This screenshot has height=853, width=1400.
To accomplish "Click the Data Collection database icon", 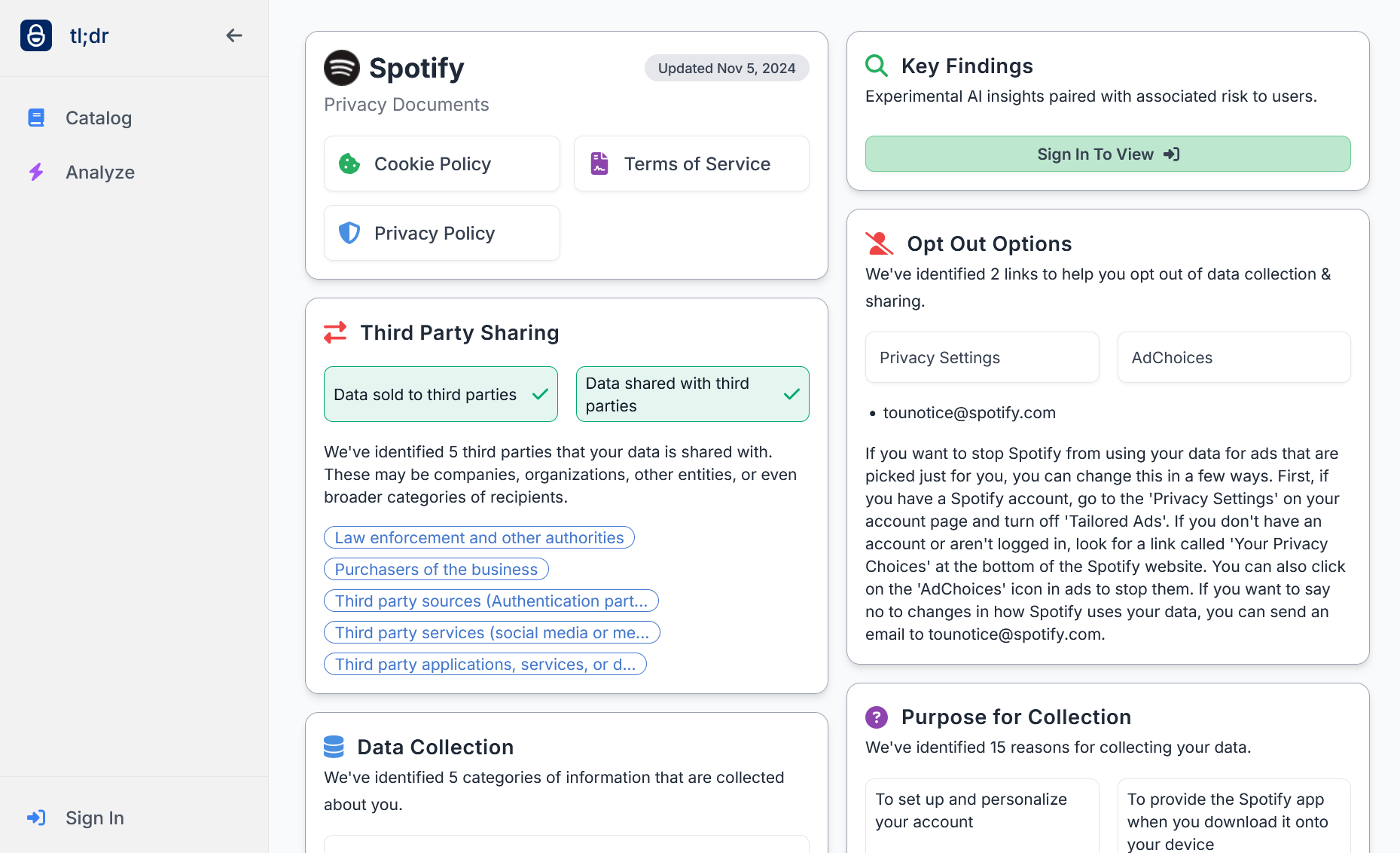I will (x=334, y=747).
